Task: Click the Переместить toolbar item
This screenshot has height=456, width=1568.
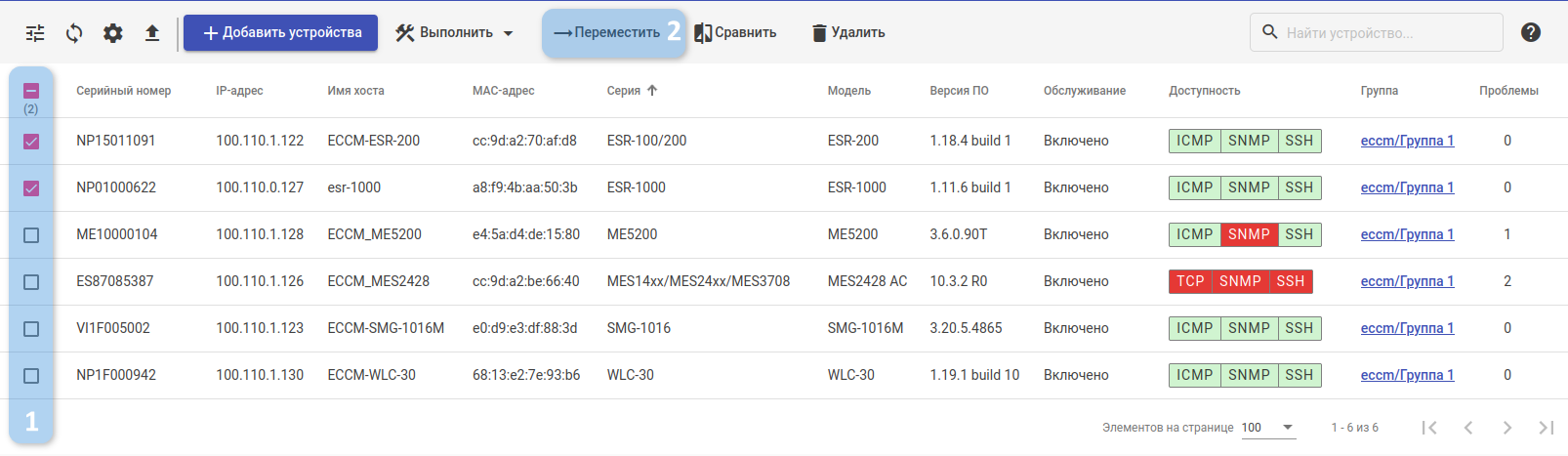Action: (x=607, y=33)
